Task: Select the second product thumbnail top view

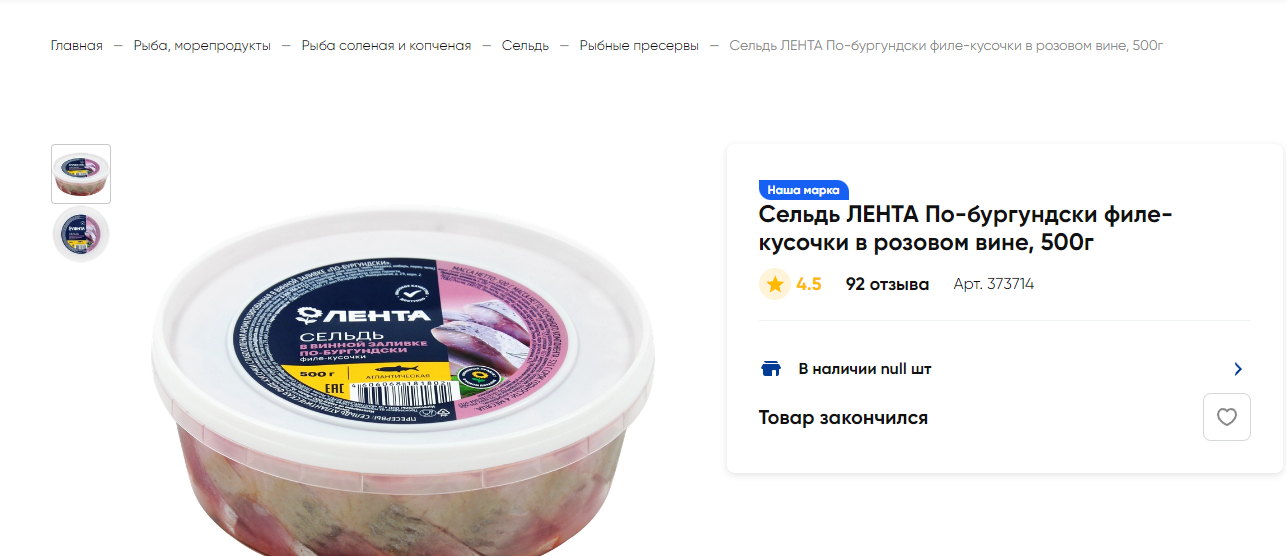Action: [81, 234]
